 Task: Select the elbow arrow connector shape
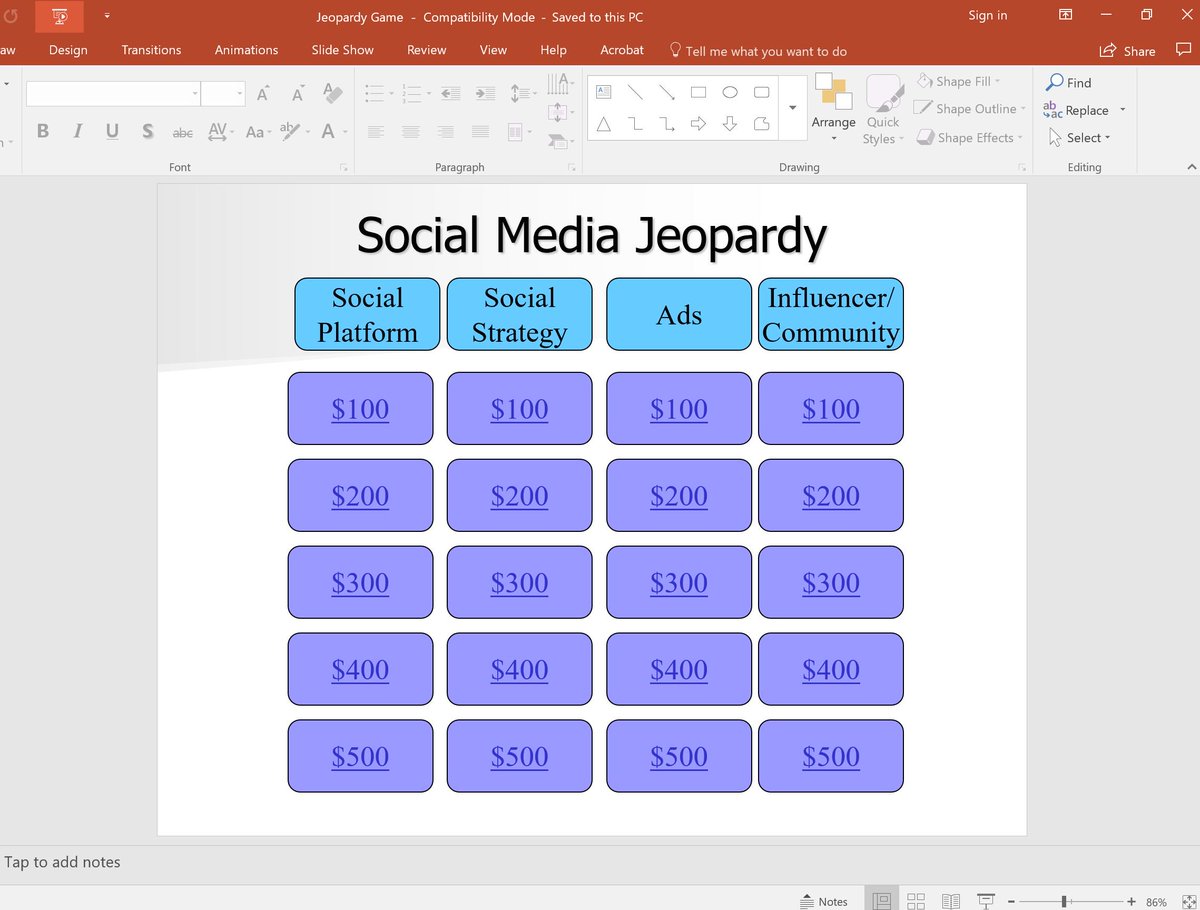pos(667,124)
